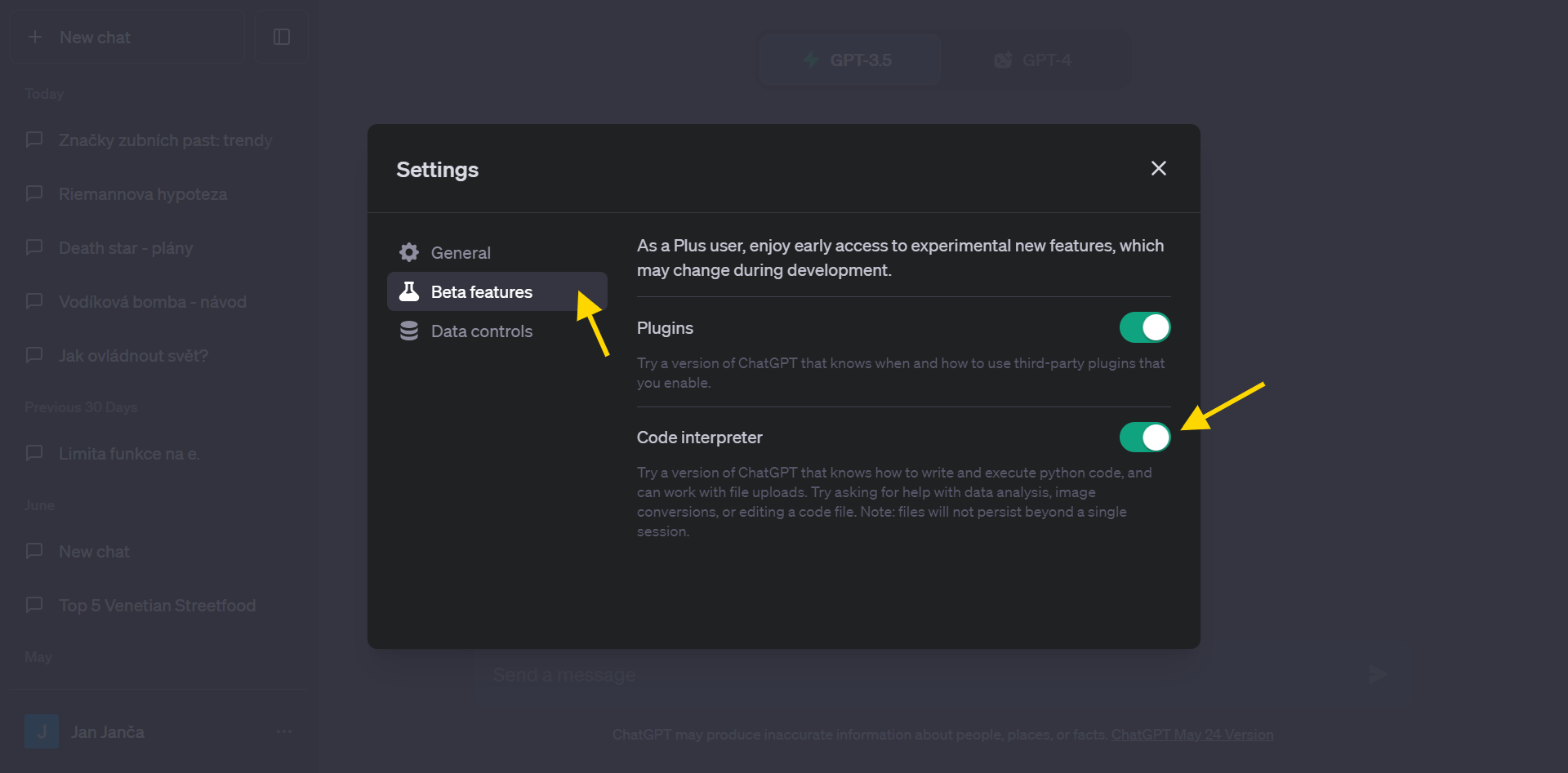Image resolution: width=1568 pixels, height=773 pixels.
Task: Click the Plugins label text
Action: 665,328
